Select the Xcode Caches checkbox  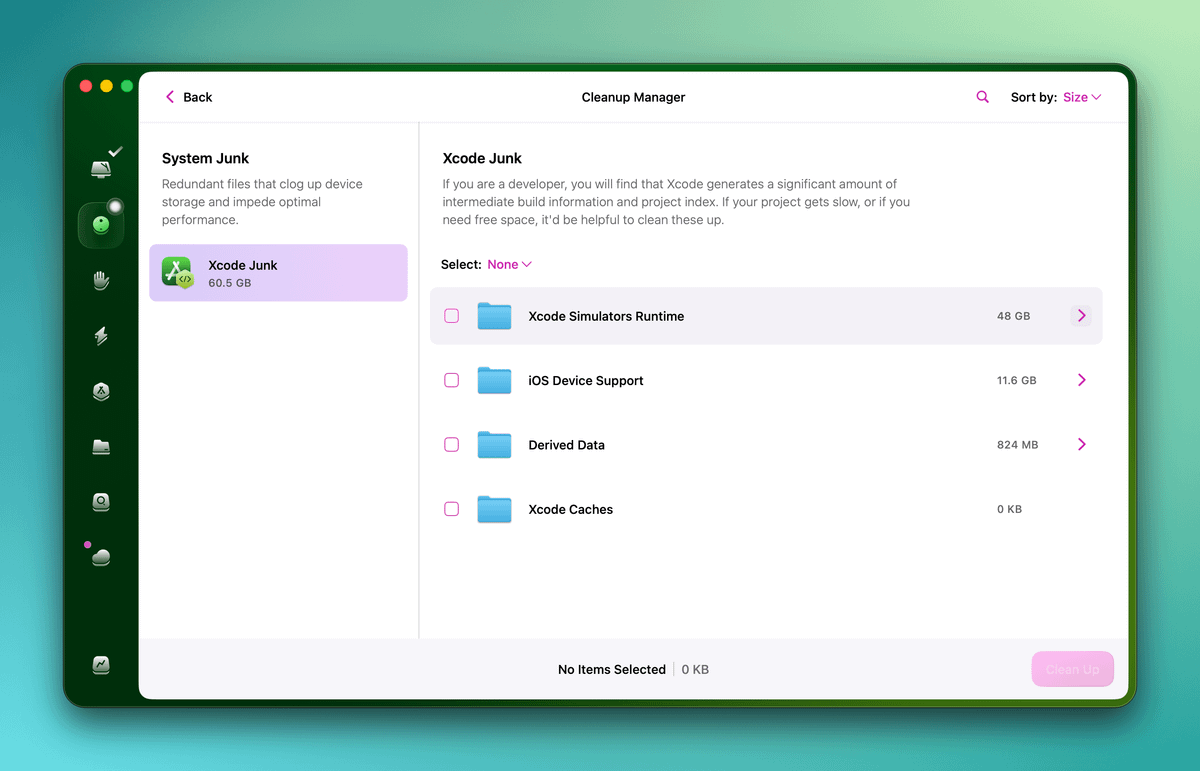[452, 509]
